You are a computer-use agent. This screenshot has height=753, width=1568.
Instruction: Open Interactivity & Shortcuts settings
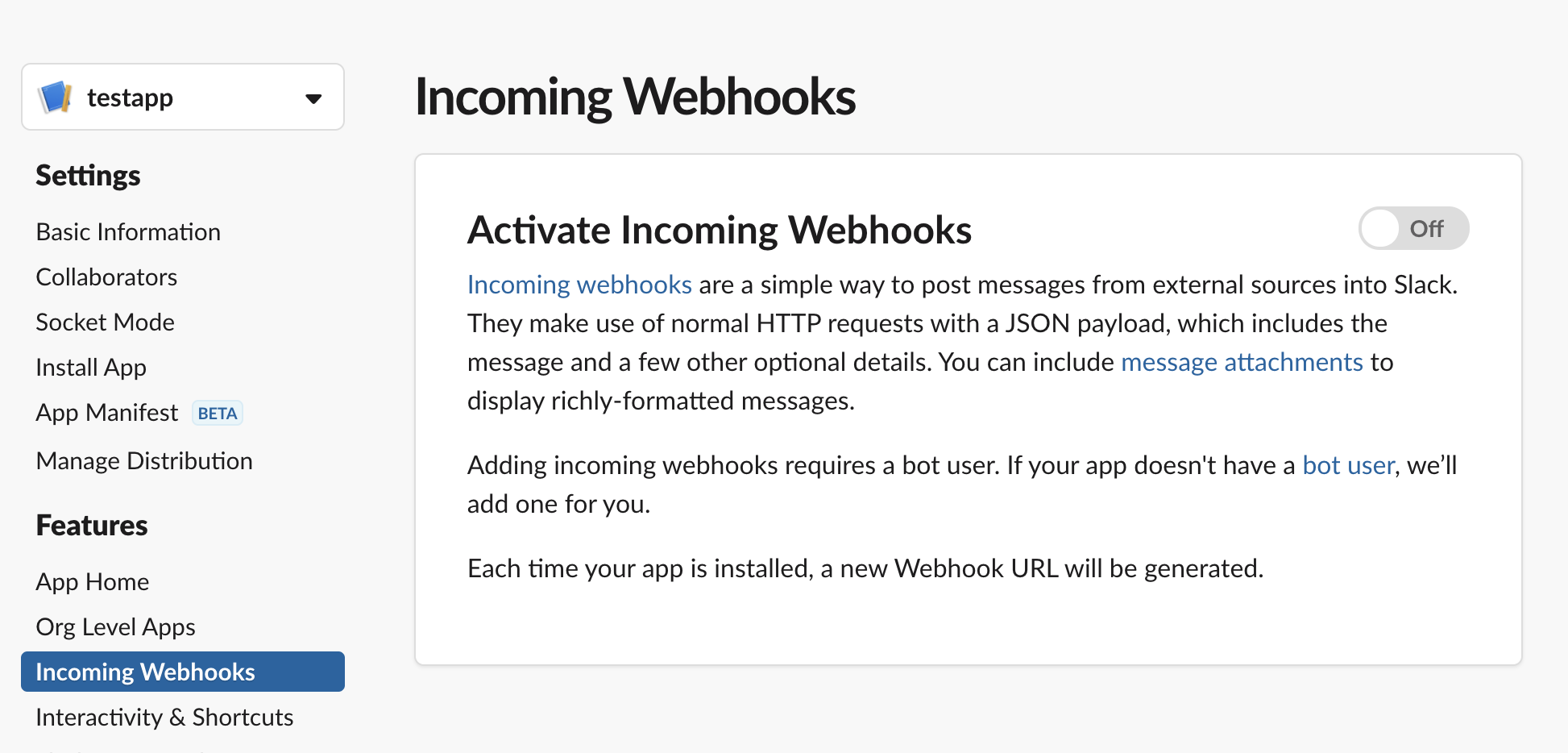[x=164, y=718]
